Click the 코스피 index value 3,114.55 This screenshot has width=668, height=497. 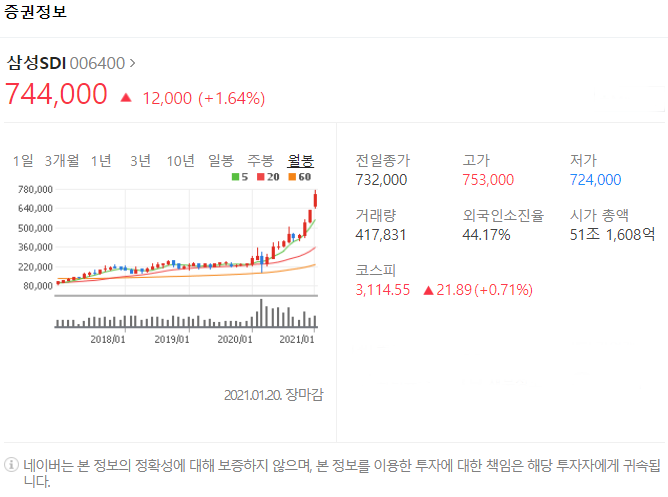[383, 290]
